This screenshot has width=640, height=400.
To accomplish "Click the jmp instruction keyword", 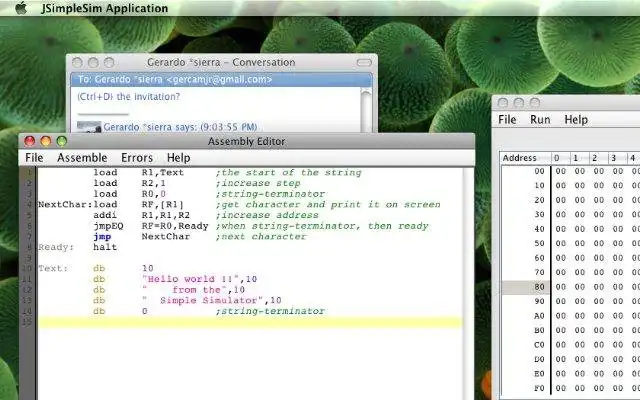I will coord(102,236).
